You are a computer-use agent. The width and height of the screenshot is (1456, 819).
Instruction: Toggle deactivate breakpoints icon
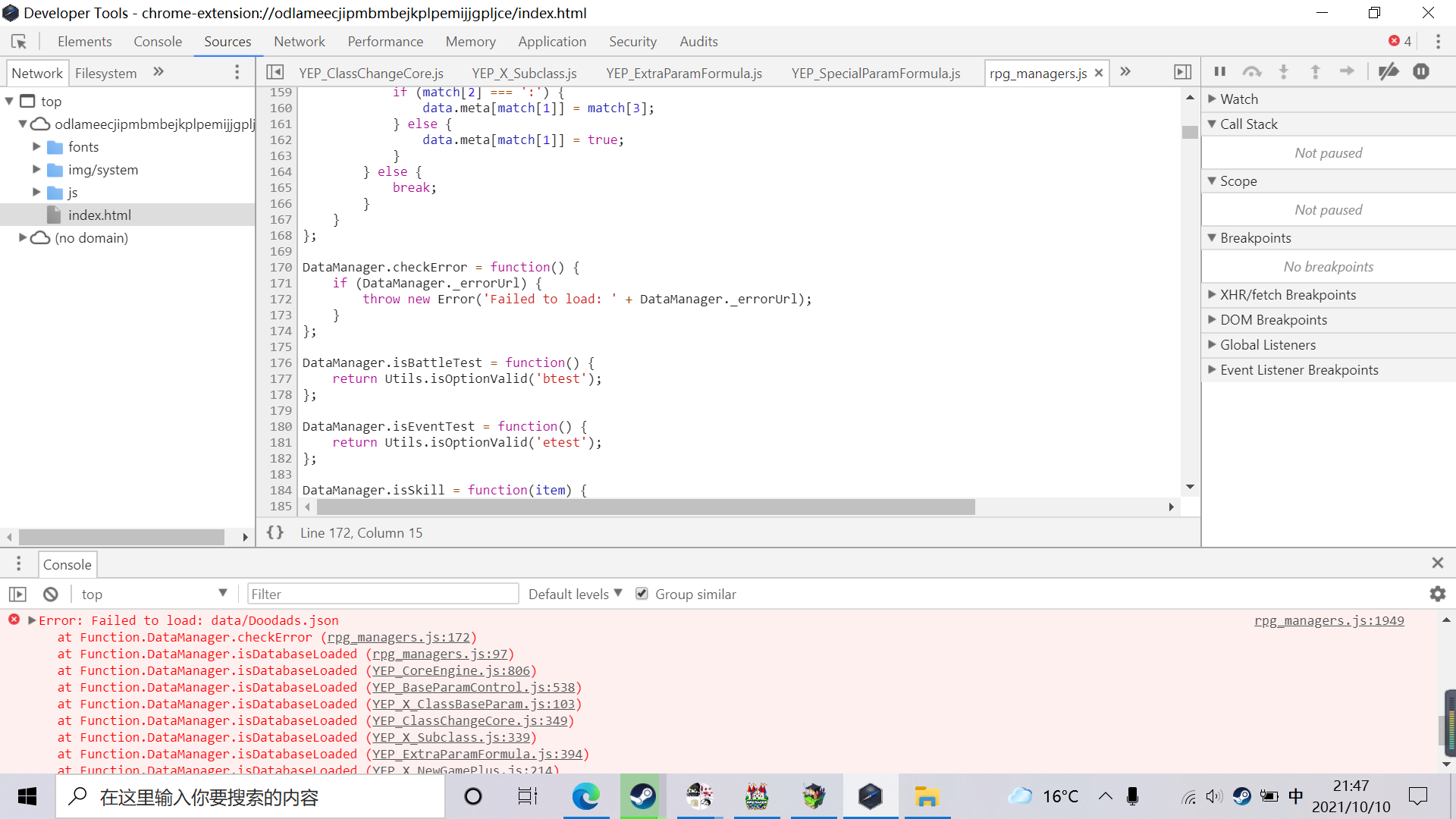(x=1389, y=71)
